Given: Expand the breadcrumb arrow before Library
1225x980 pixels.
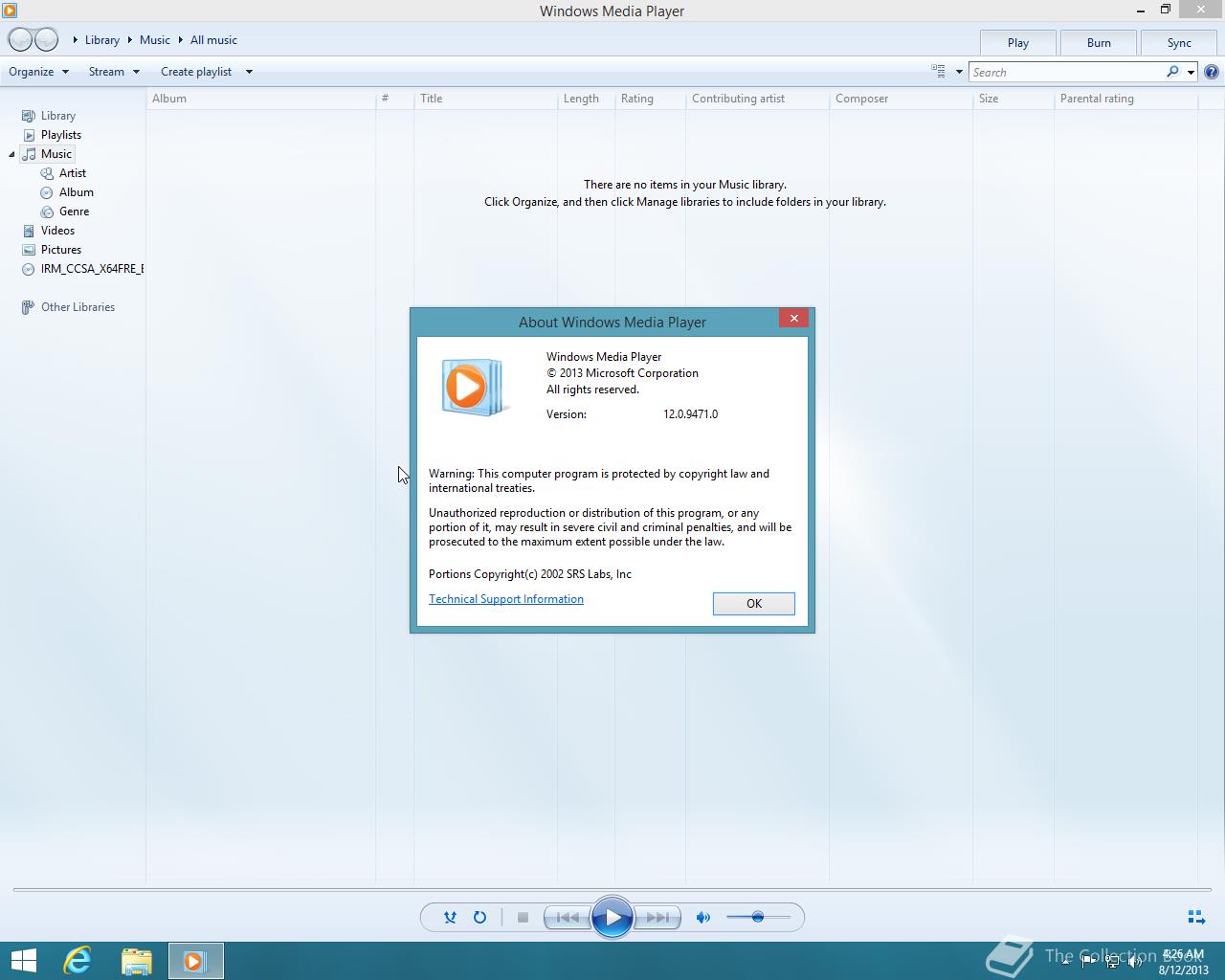Looking at the screenshot, I should [x=76, y=40].
